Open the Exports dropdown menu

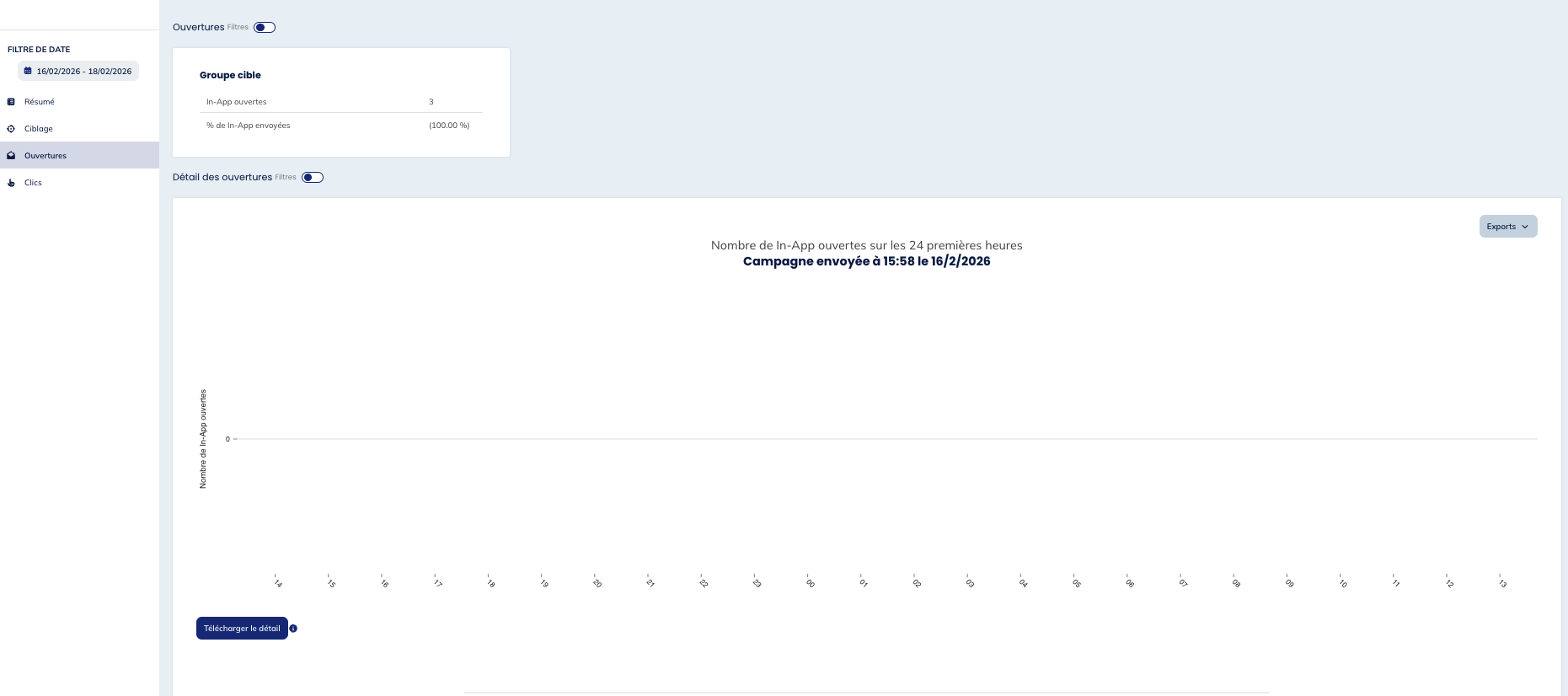(1506, 227)
